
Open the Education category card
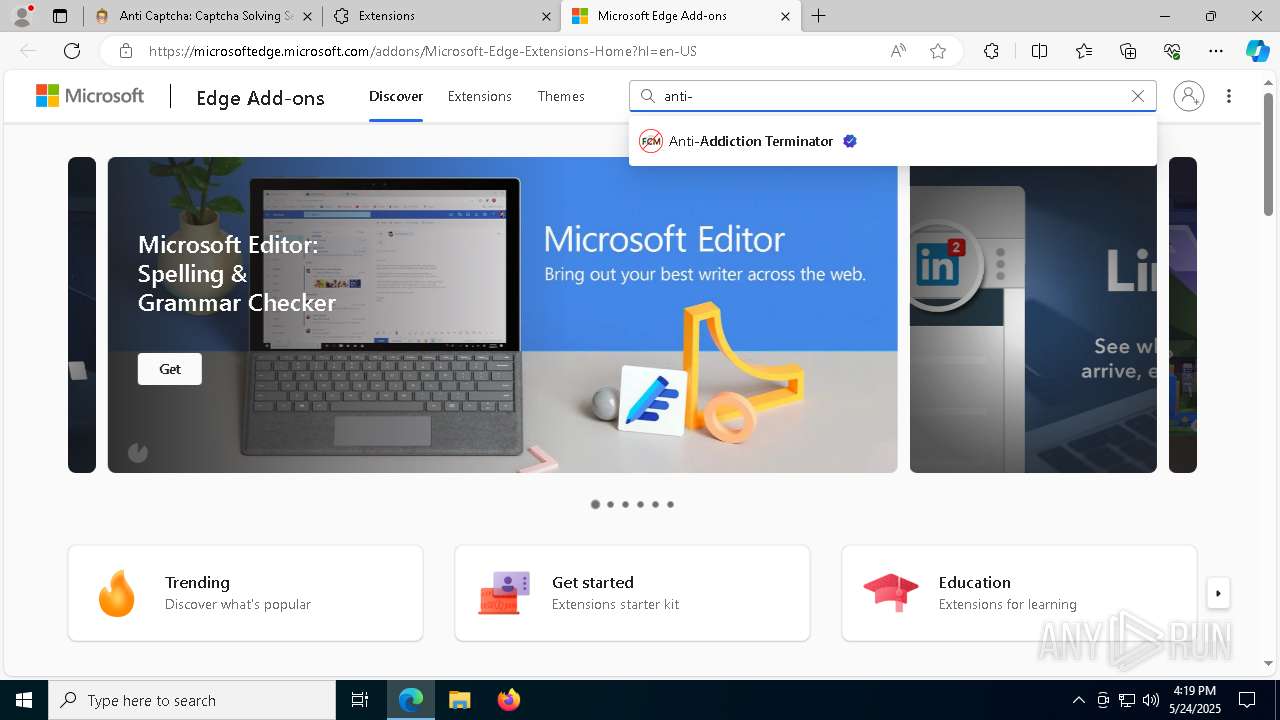[1019, 593]
